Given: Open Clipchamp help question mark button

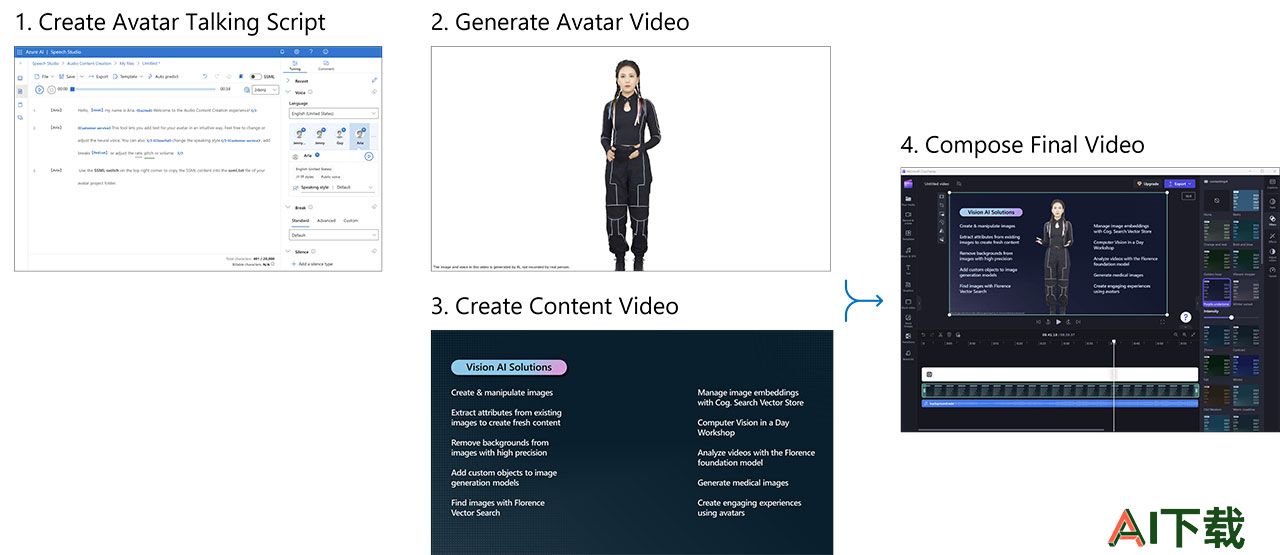Looking at the screenshot, I should pos(1186,317).
